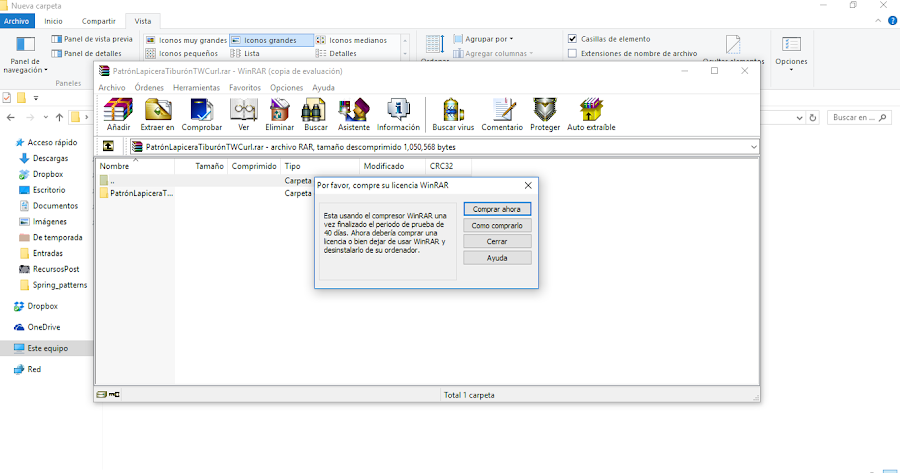
Task: Click the Buscar virus scan icon
Action: 453,114
